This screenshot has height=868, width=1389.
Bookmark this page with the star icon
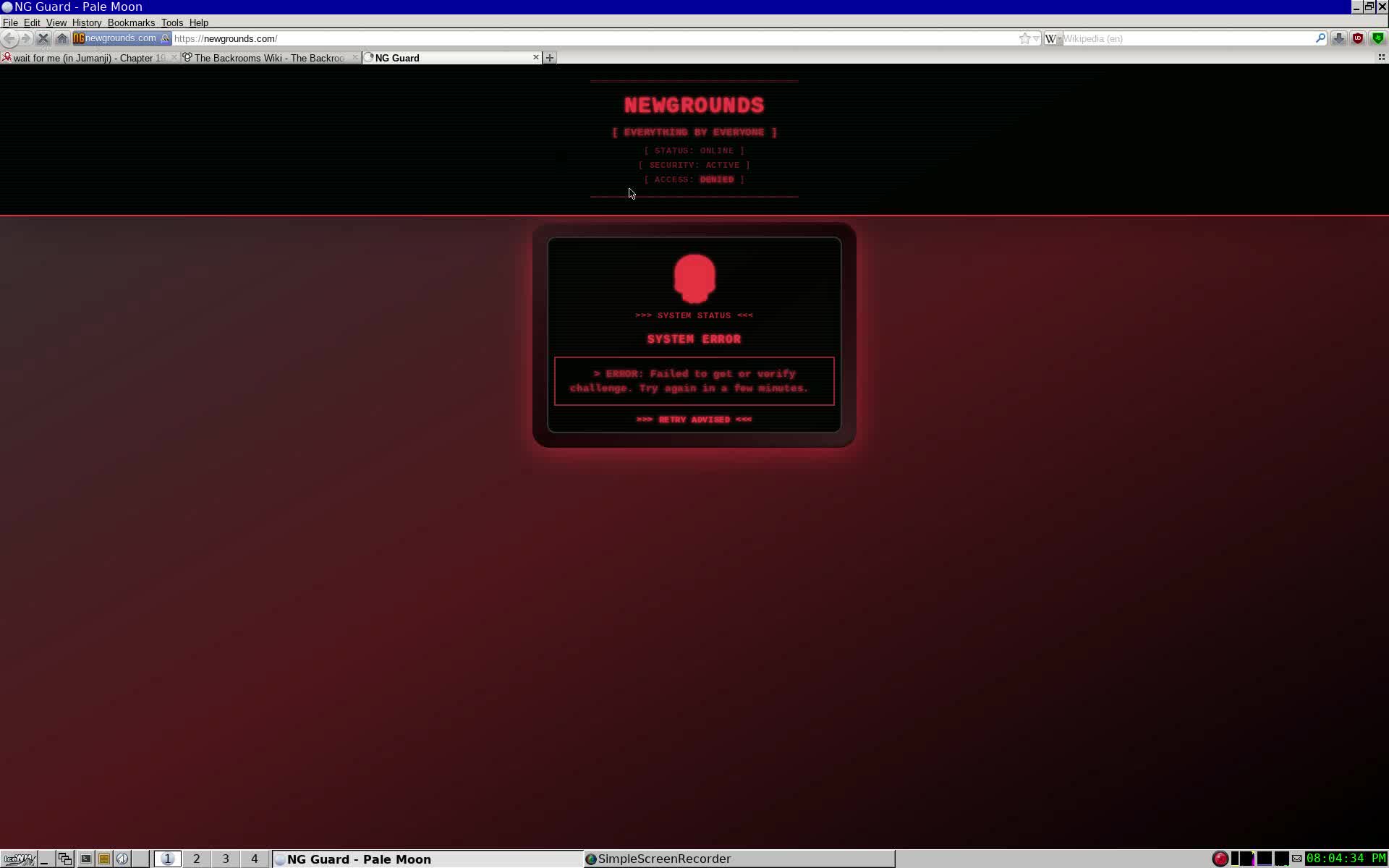1024,38
